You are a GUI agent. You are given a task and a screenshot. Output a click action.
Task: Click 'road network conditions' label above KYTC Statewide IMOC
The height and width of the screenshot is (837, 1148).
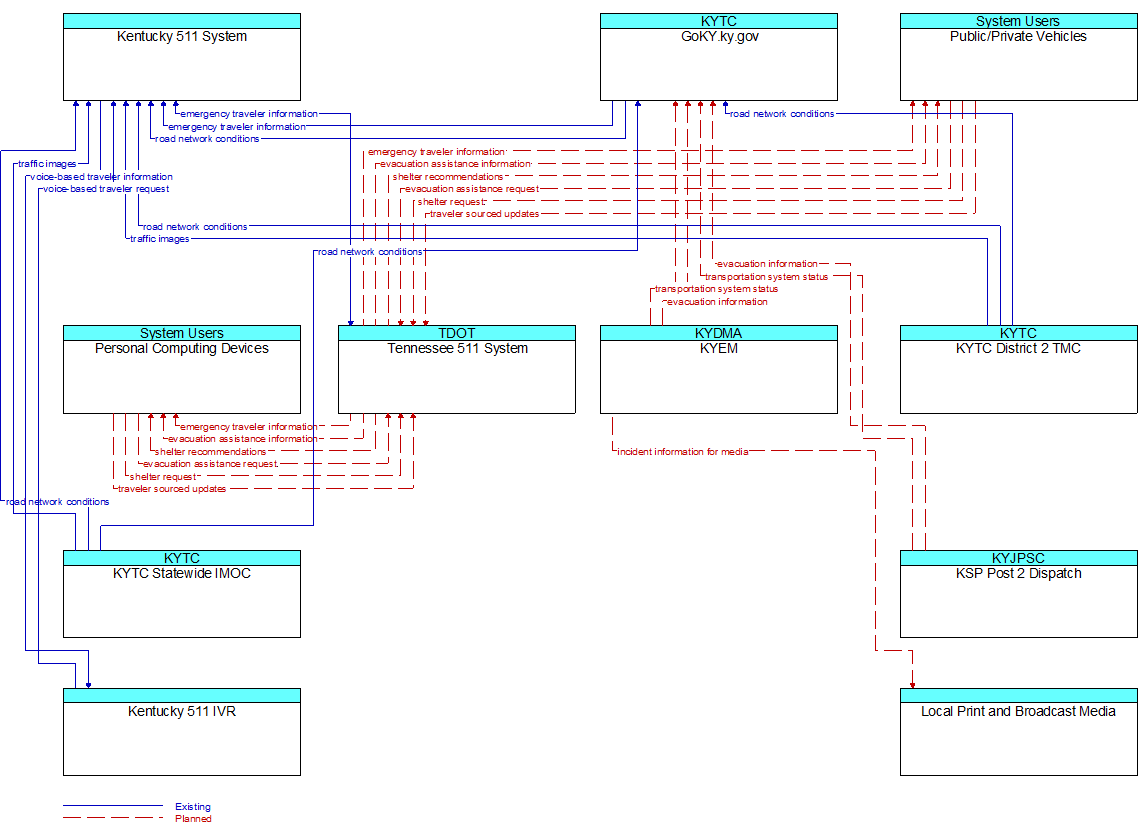coord(57,502)
